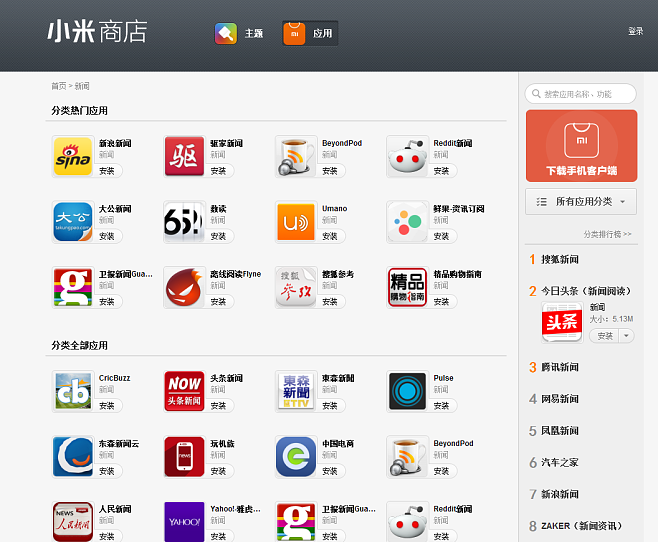Open BeyondPod icon in hot apps section
Image resolution: width=658 pixels, height=542 pixels.
[x=296, y=156]
